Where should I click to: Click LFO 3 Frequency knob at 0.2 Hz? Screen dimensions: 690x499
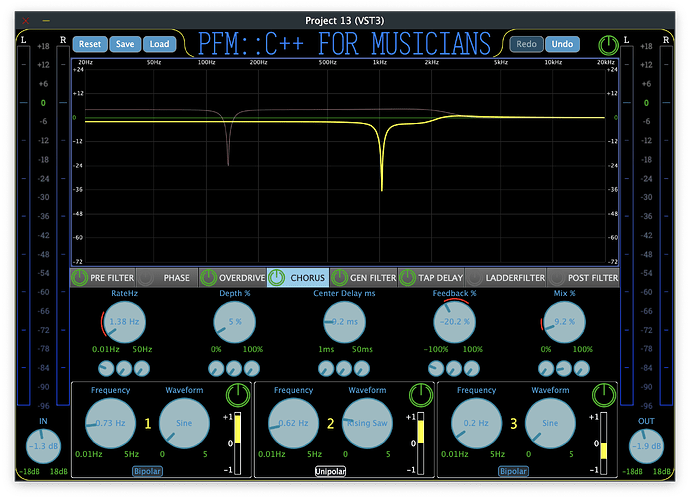click(477, 423)
